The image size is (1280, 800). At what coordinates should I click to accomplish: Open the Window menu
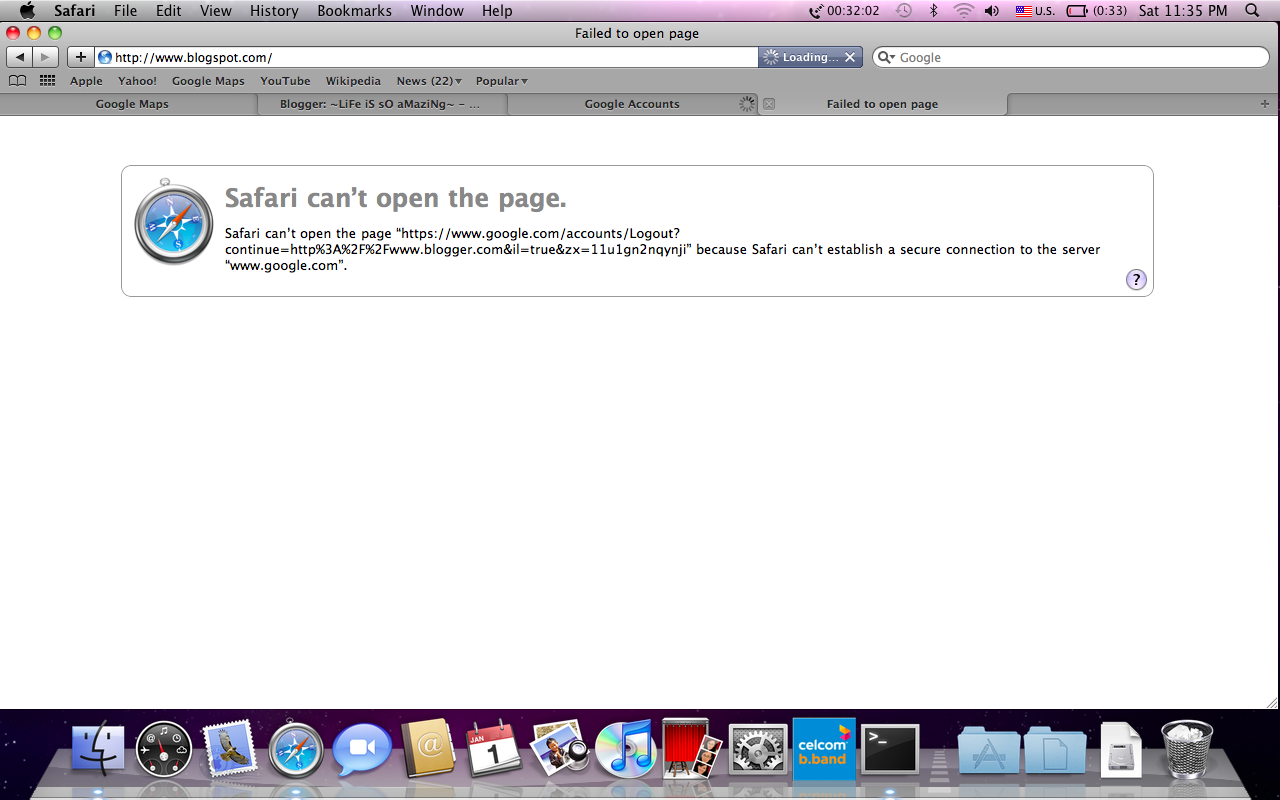[x=437, y=11]
